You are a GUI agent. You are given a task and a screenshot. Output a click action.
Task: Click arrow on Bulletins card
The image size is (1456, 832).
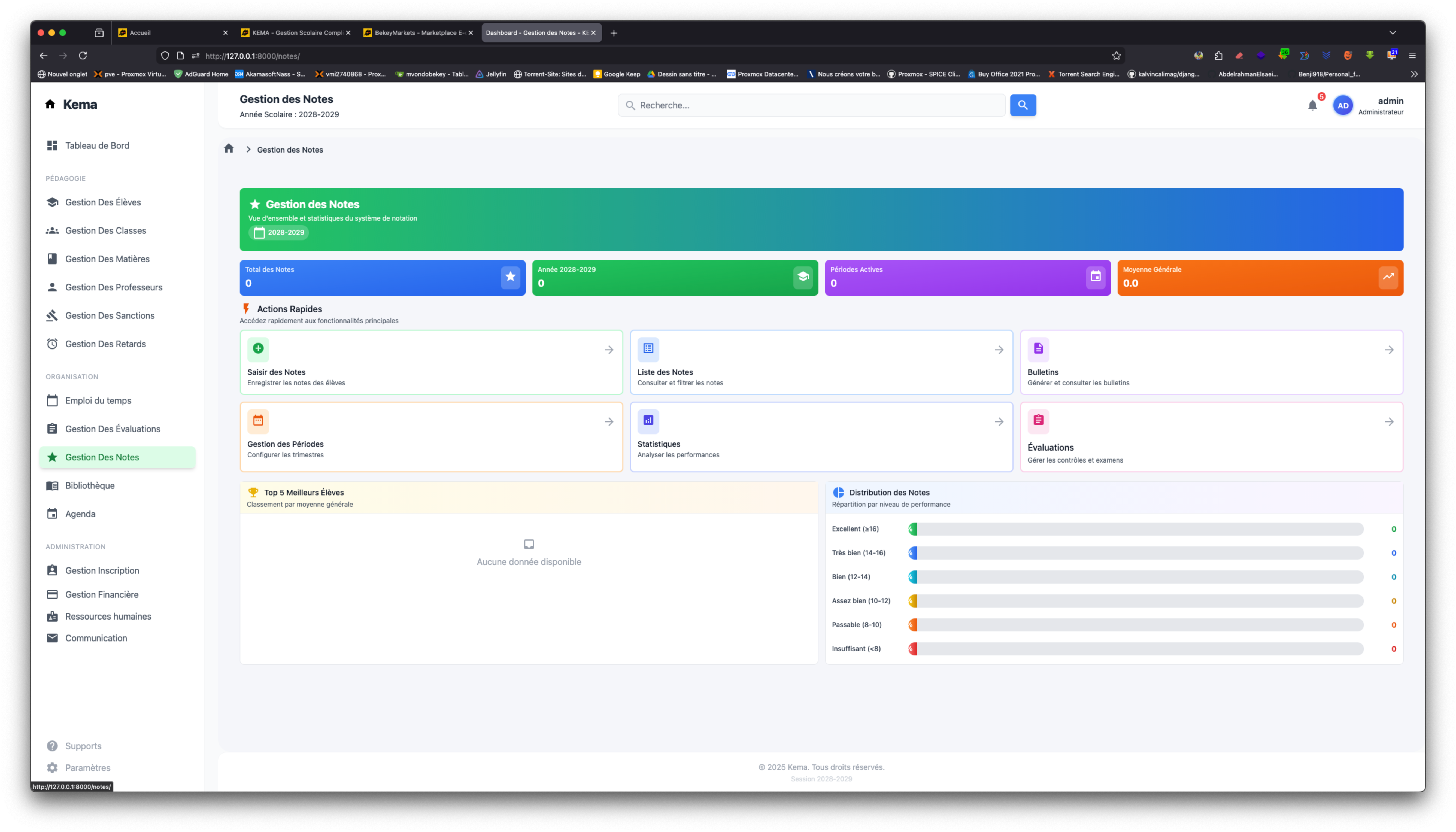[x=1389, y=350]
